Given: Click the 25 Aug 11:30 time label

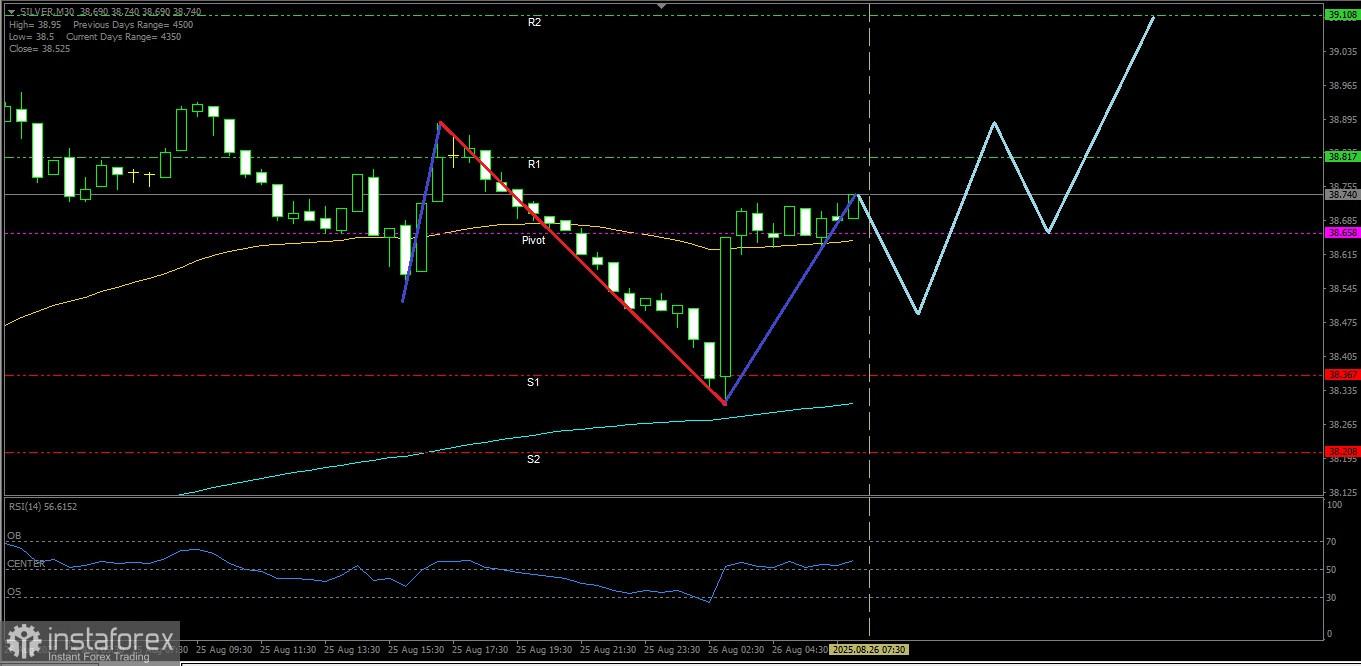Looking at the screenshot, I should tap(288, 649).
